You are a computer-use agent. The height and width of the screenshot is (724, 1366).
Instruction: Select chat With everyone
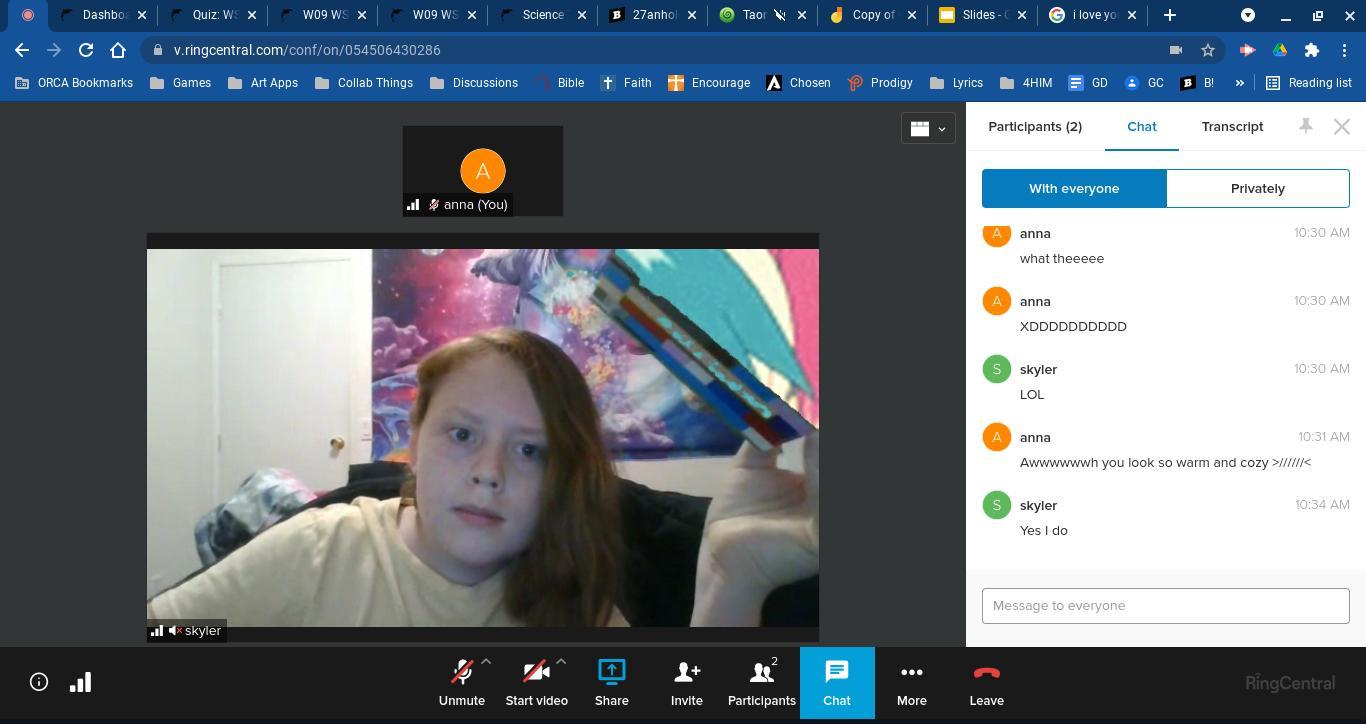pyautogui.click(x=1074, y=188)
